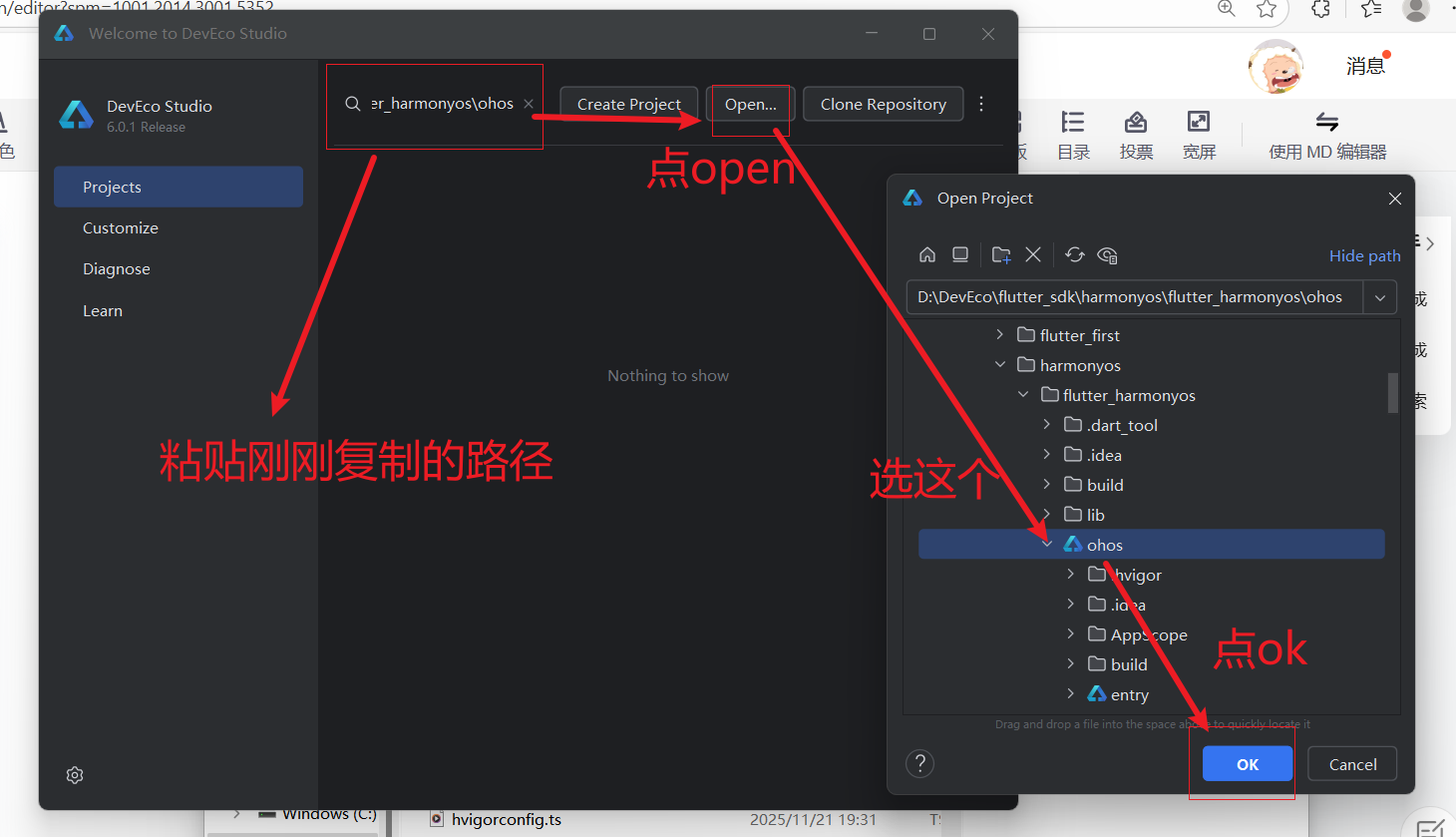Clear the project search field text

[x=529, y=104]
